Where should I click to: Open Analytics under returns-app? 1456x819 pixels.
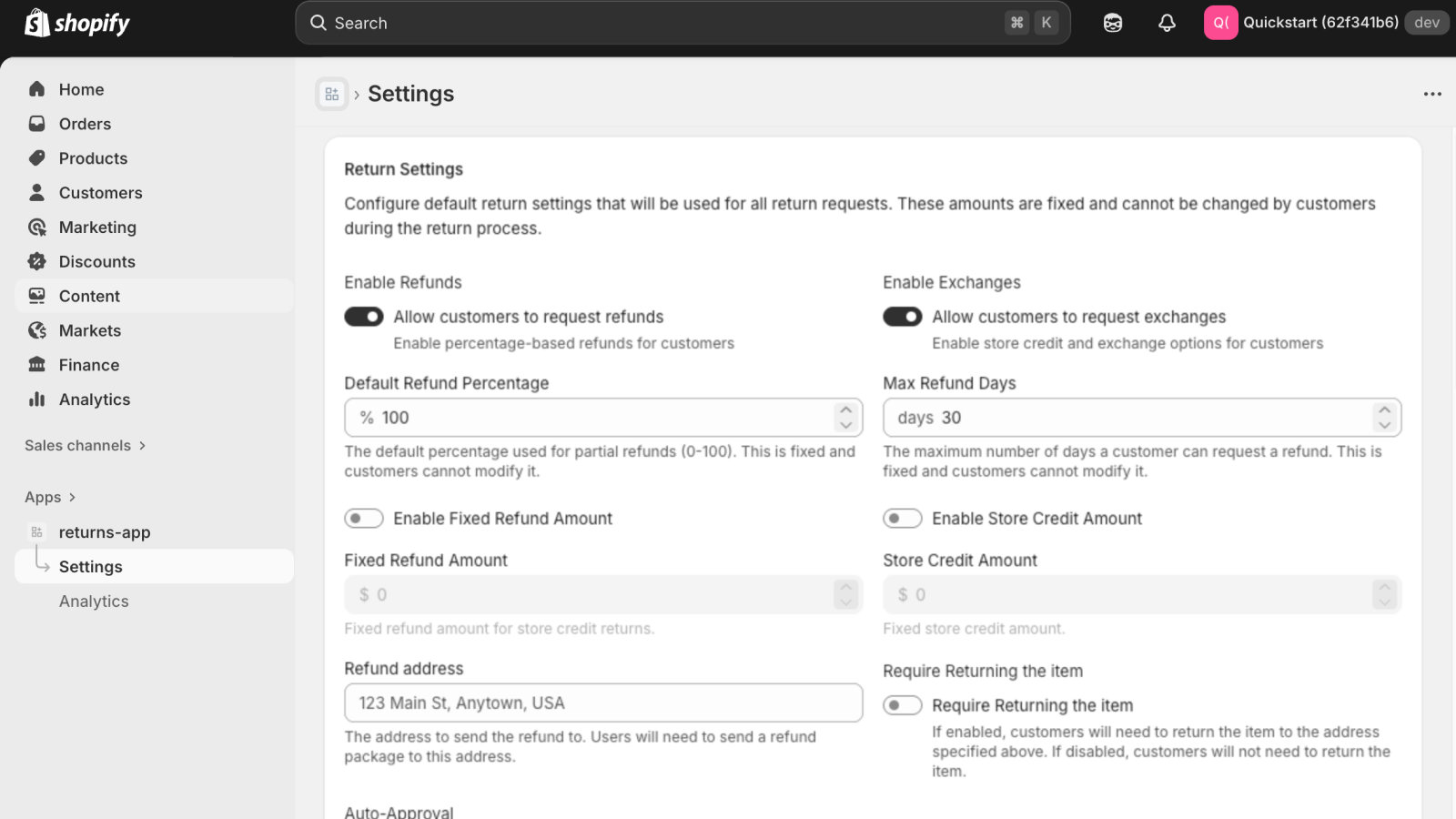coord(94,602)
